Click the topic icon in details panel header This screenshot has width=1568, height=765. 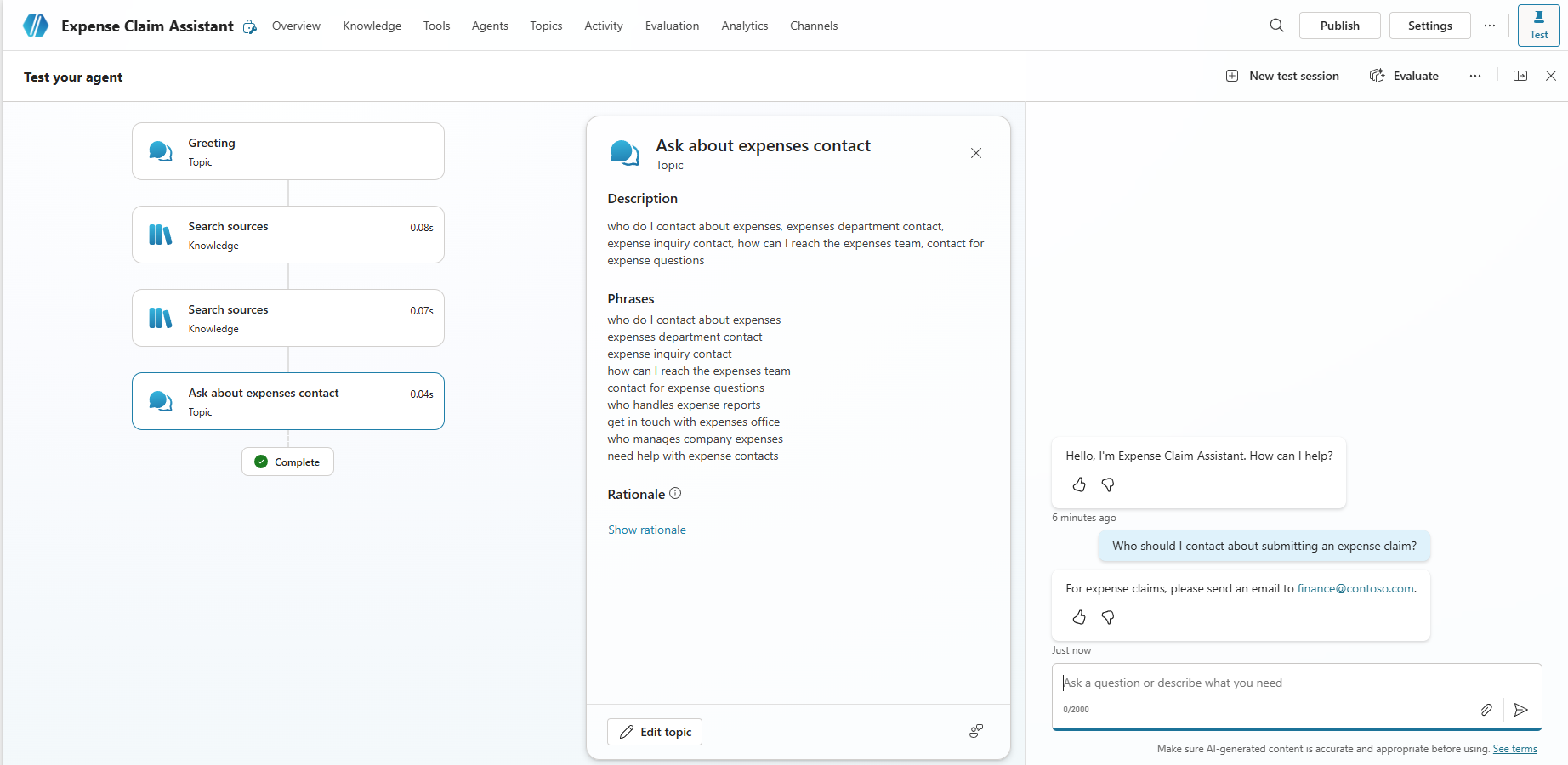tap(625, 154)
